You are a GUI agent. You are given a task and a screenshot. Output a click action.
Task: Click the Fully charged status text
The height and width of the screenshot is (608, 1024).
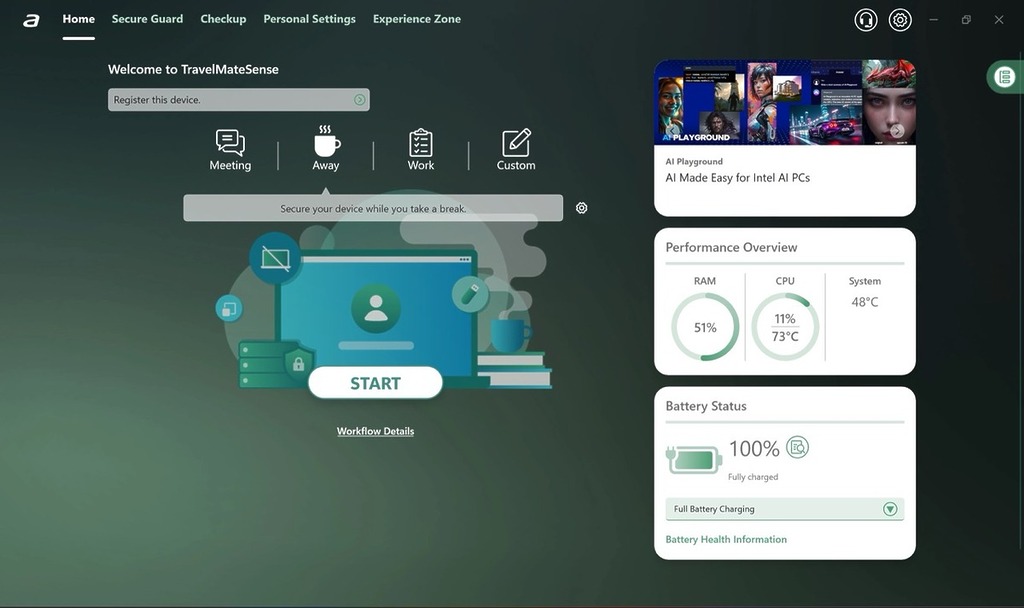pos(753,477)
